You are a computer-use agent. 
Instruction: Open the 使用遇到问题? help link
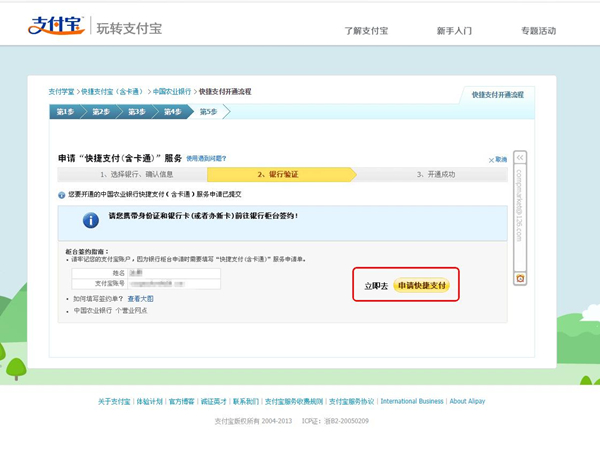click(206, 158)
